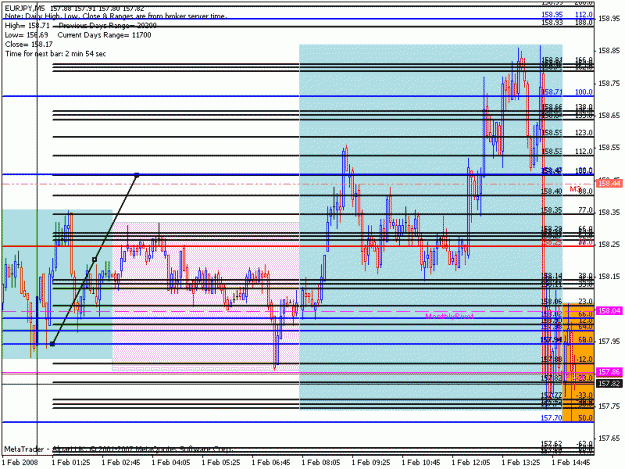Click 157.65 on the price axis
The width and height of the screenshot is (625, 469).
pyautogui.click(x=609, y=438)
